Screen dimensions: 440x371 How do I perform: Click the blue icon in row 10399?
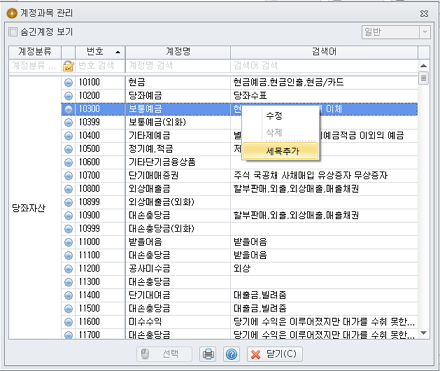tap(68, 123)
